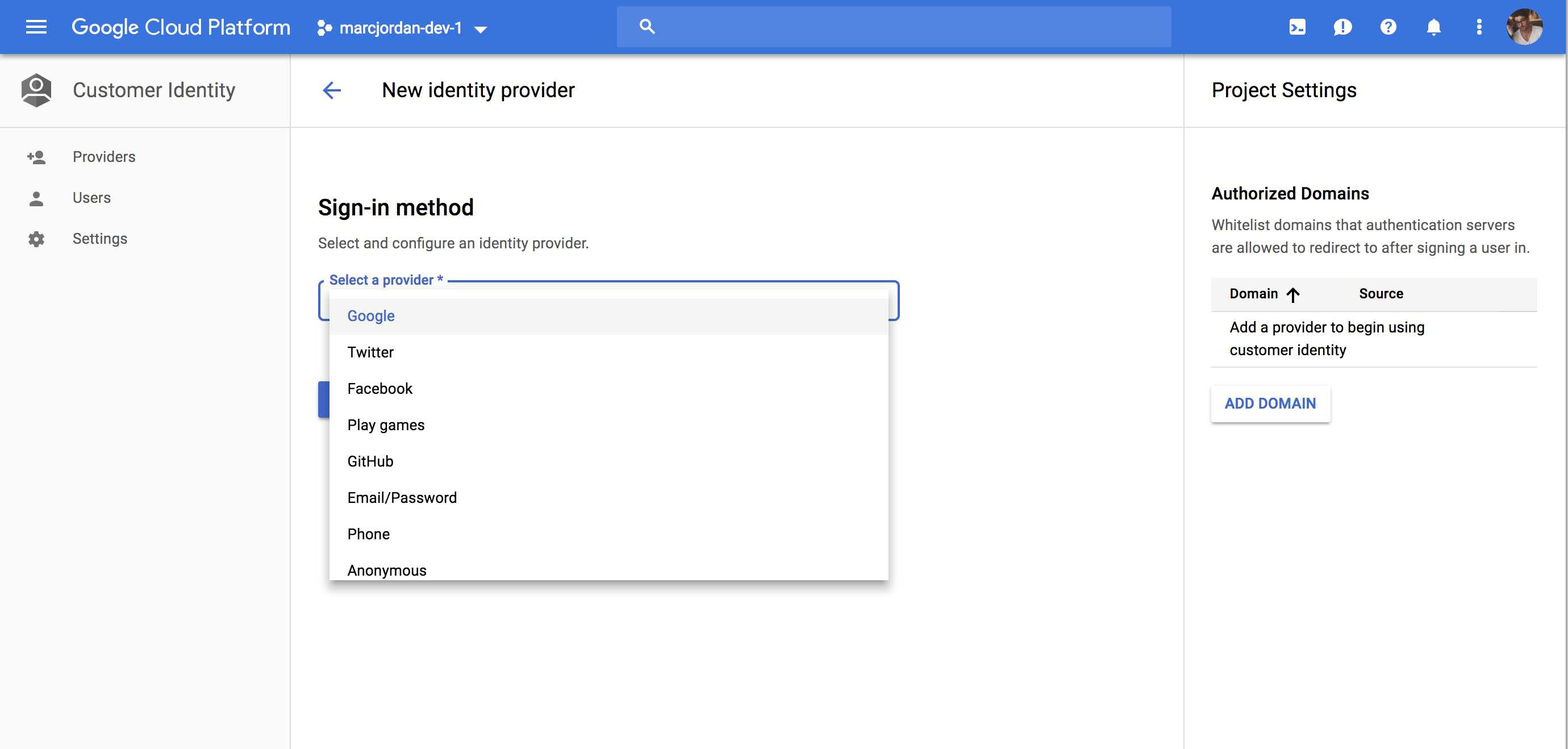Open the feedback alert icon
1568x749 pixels.
pyautogui.click(x=1342, y=27)
